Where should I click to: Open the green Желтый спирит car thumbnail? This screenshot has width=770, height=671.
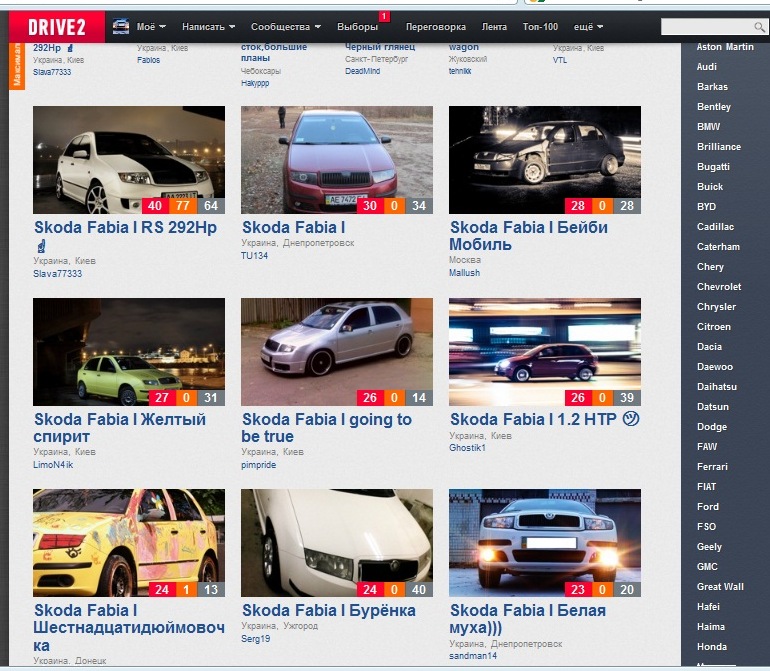129,352
